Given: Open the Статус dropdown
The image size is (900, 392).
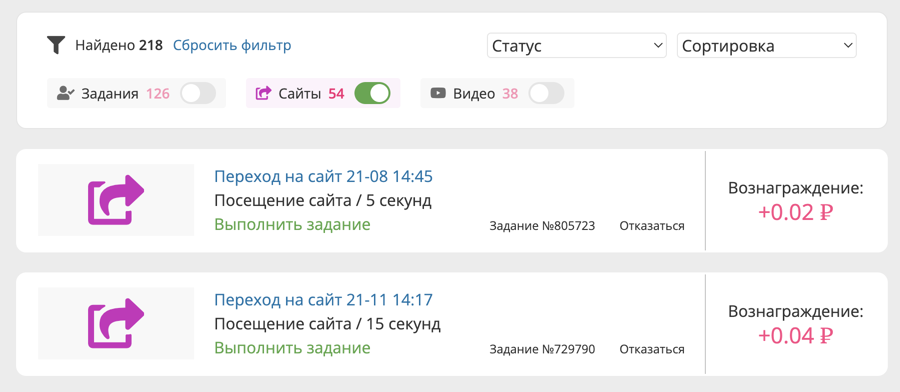Looking at the screenshot, I should point(577,46).
